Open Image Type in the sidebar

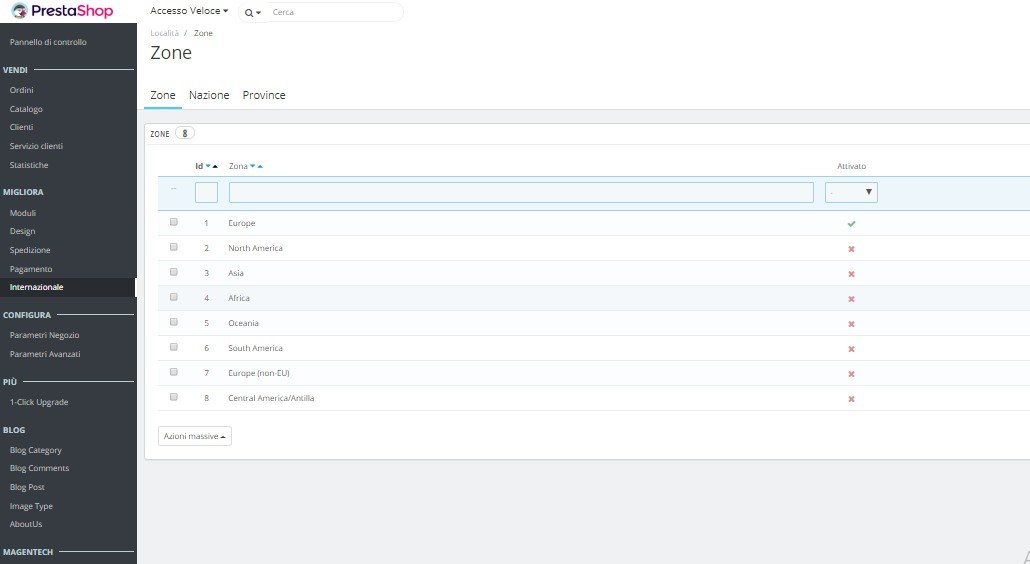click(31, 506)
